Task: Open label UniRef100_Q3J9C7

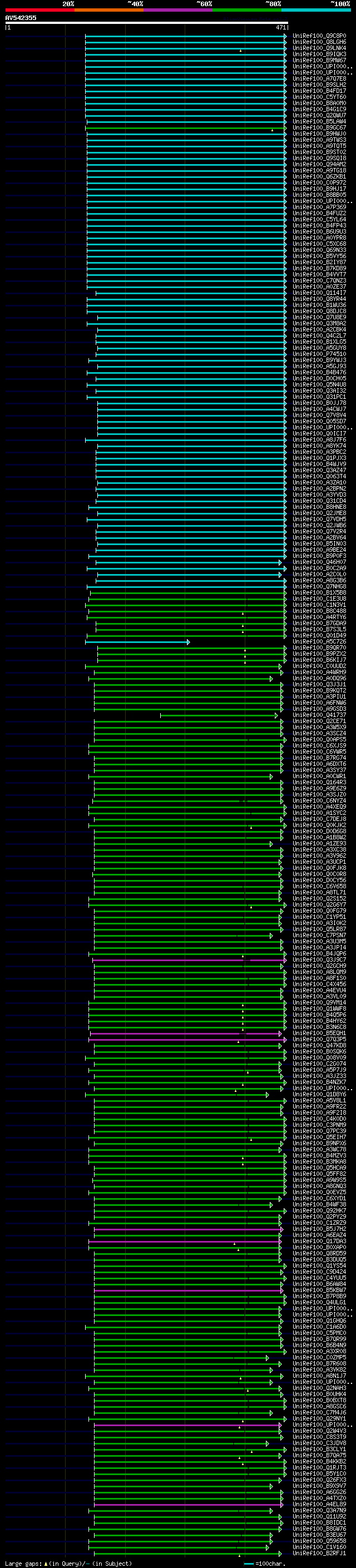Action: (319, 960)
